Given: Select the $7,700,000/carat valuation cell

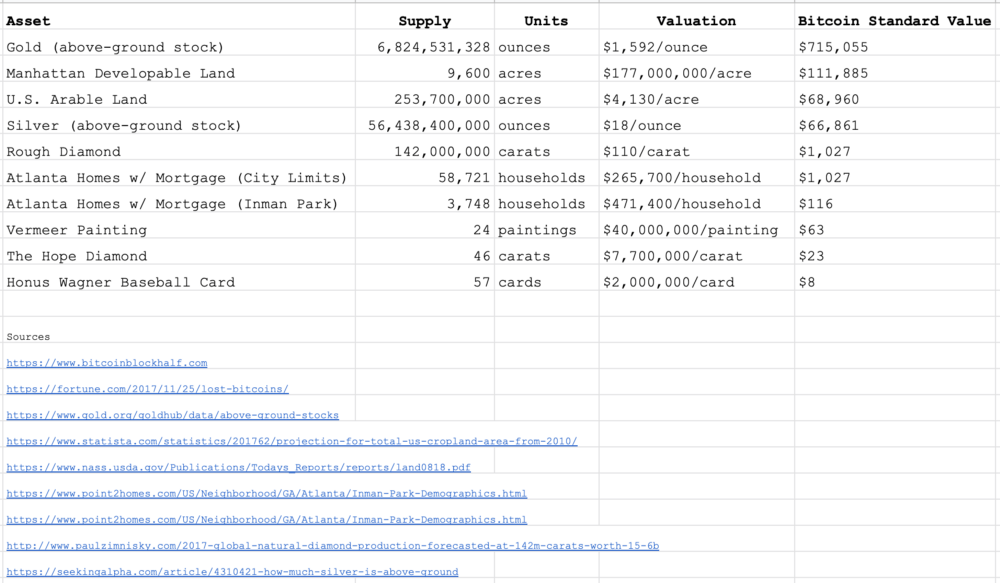Looking at the screenshot, I should [696, 256].
